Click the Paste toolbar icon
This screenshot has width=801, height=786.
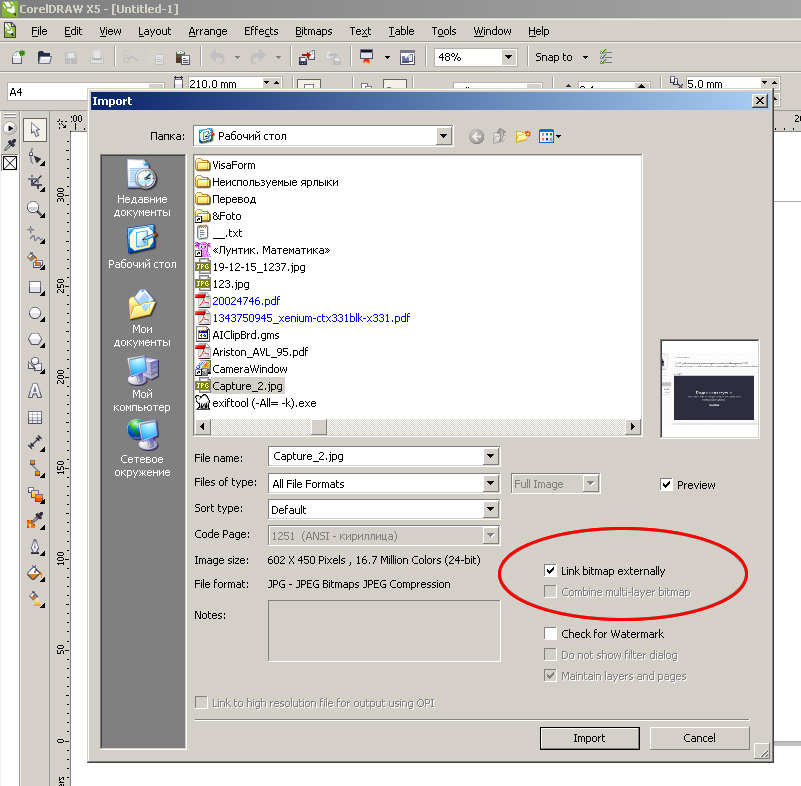[x=182, y=57]
